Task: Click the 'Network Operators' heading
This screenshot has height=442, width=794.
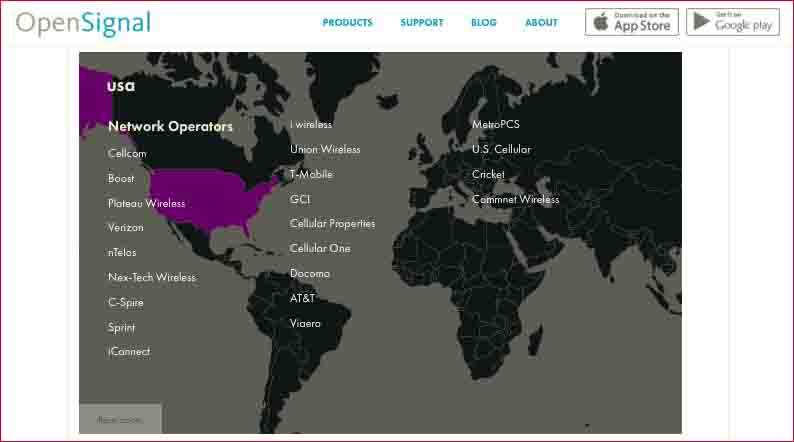Action: (x=170, y=127)
